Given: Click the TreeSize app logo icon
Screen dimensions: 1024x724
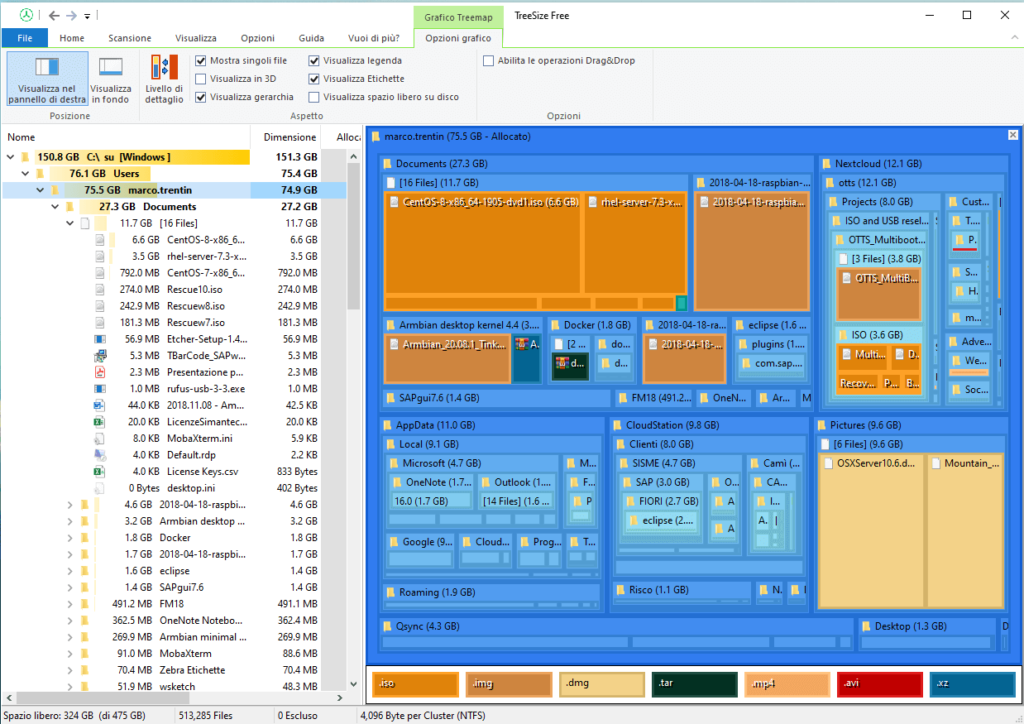Looking at the screenshot, I should (x=26, y=15).
